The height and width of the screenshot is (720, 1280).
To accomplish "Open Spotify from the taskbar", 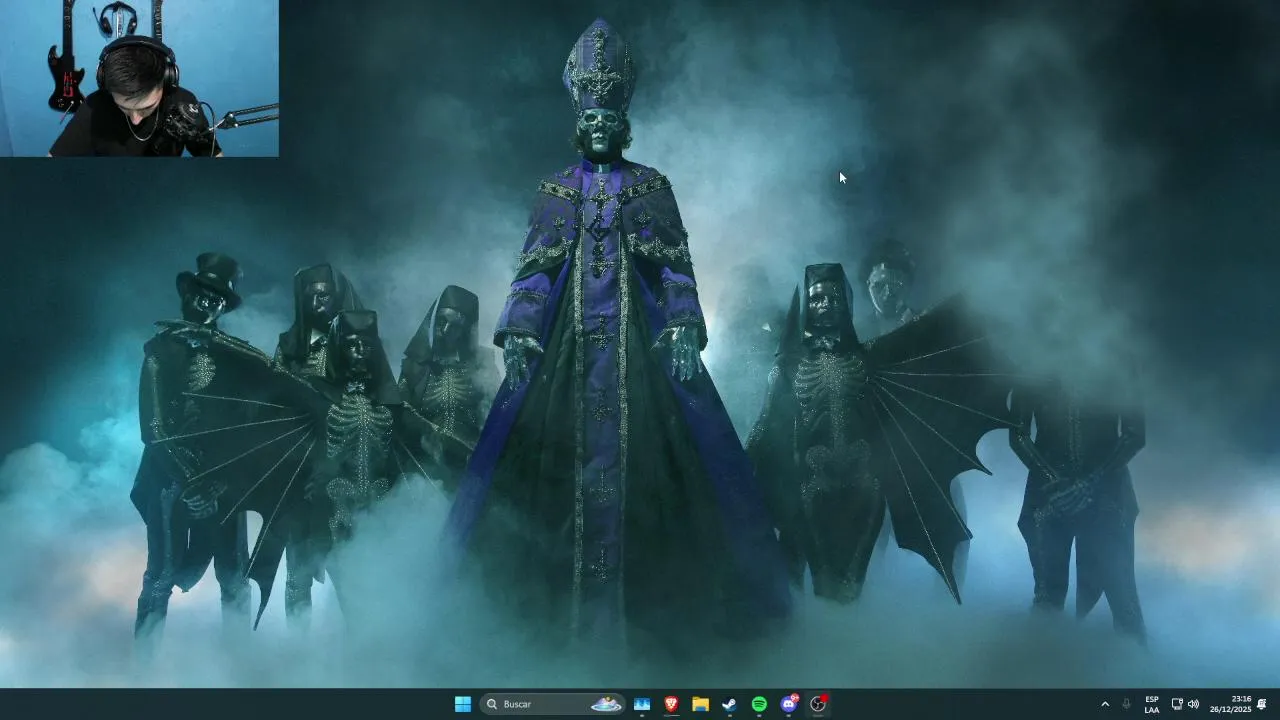I will click(759, 704).
